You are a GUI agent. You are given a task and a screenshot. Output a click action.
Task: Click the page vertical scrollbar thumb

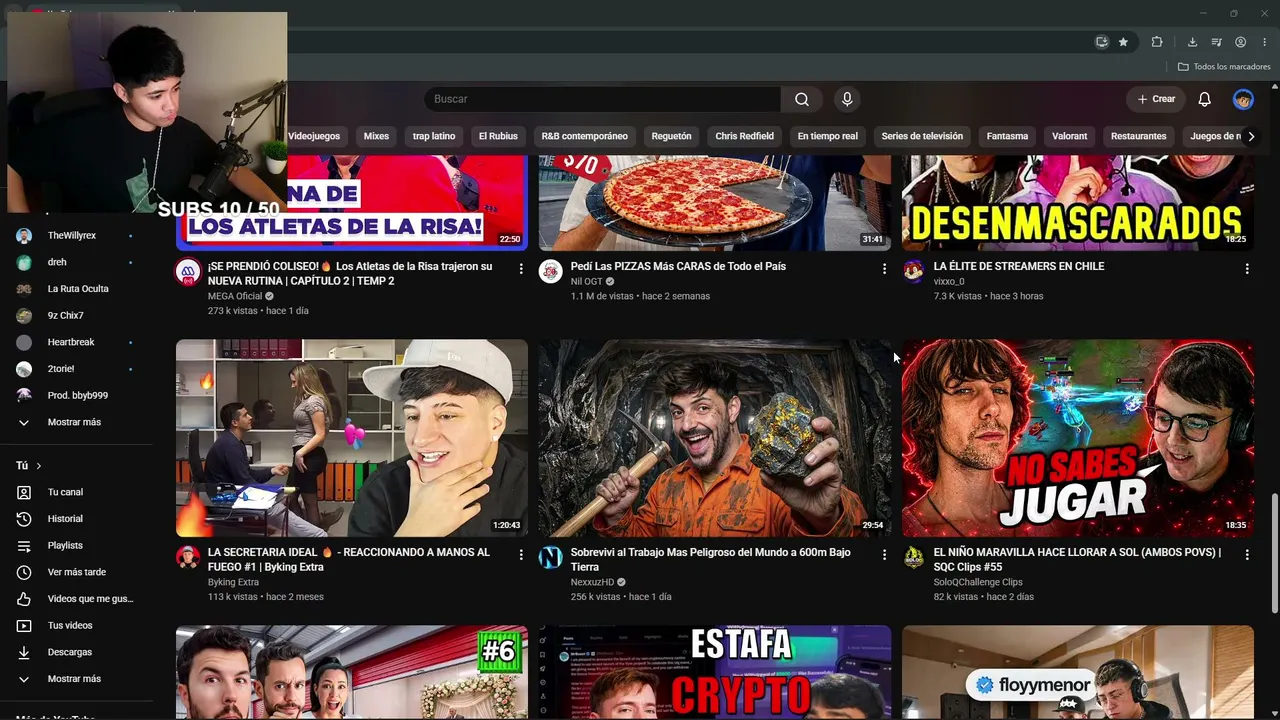1274,553
